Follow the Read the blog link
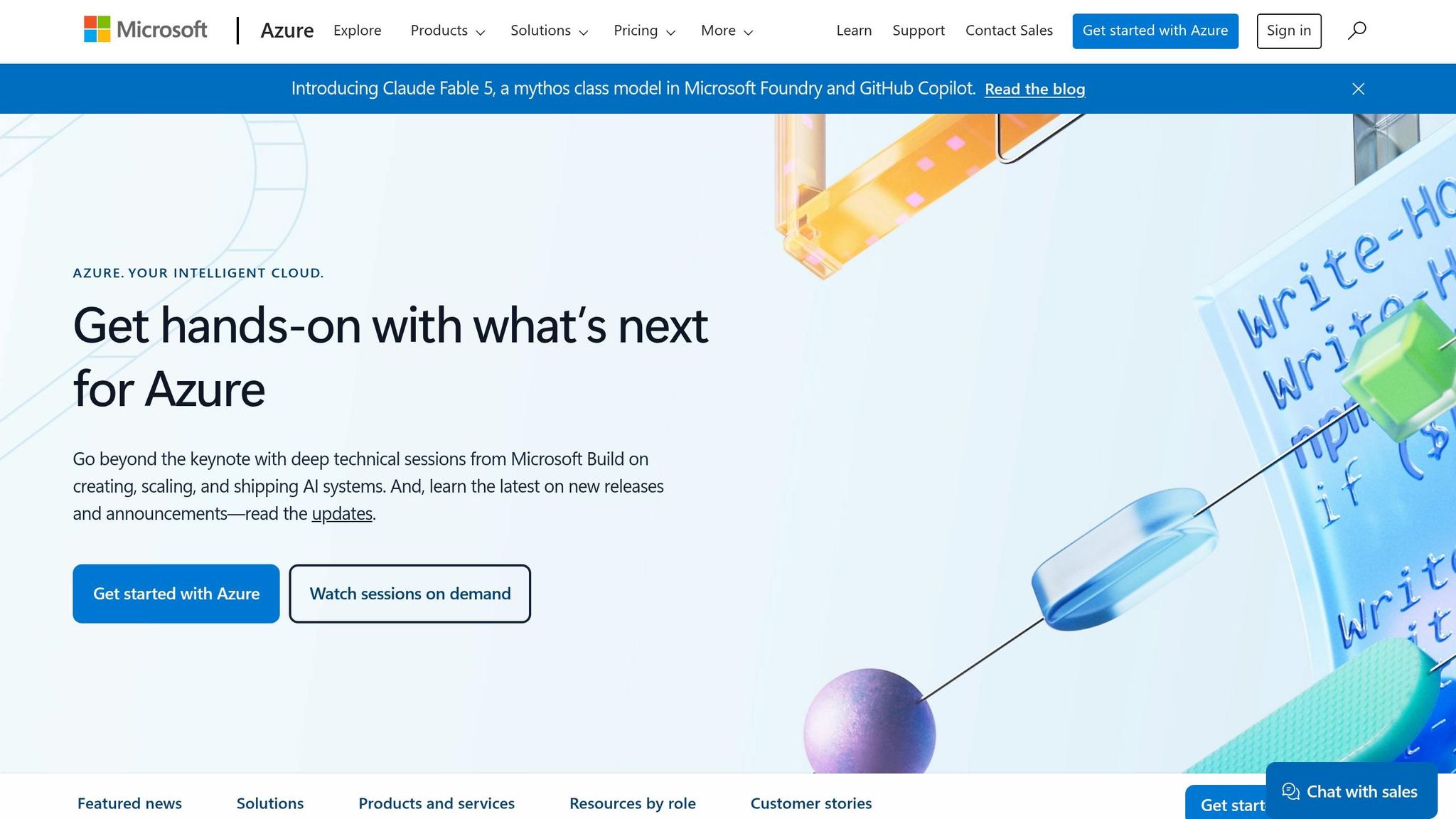 coord(1034,89)
